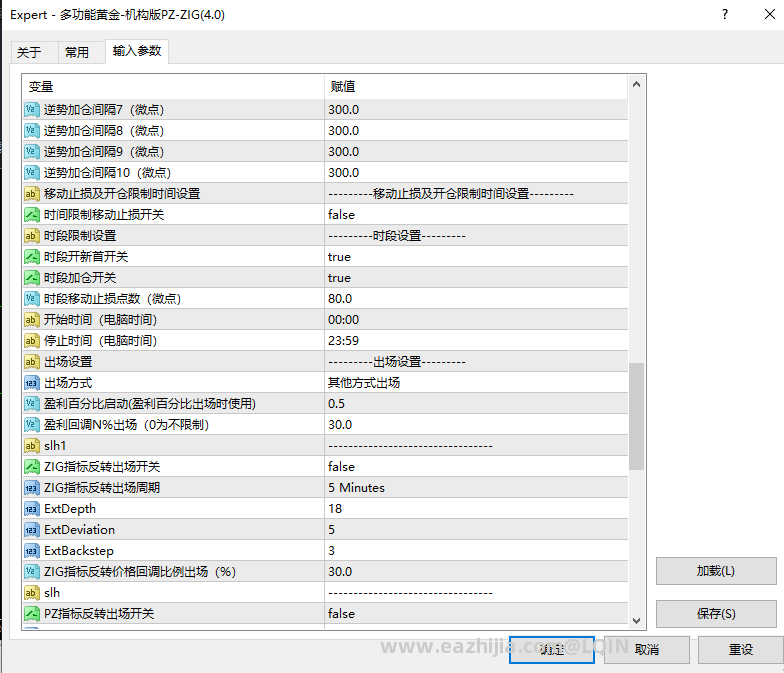Select variable name 逆势加仓间隔7（微点）
Viewport: 784px width, 673px height.
pos(104,110)
